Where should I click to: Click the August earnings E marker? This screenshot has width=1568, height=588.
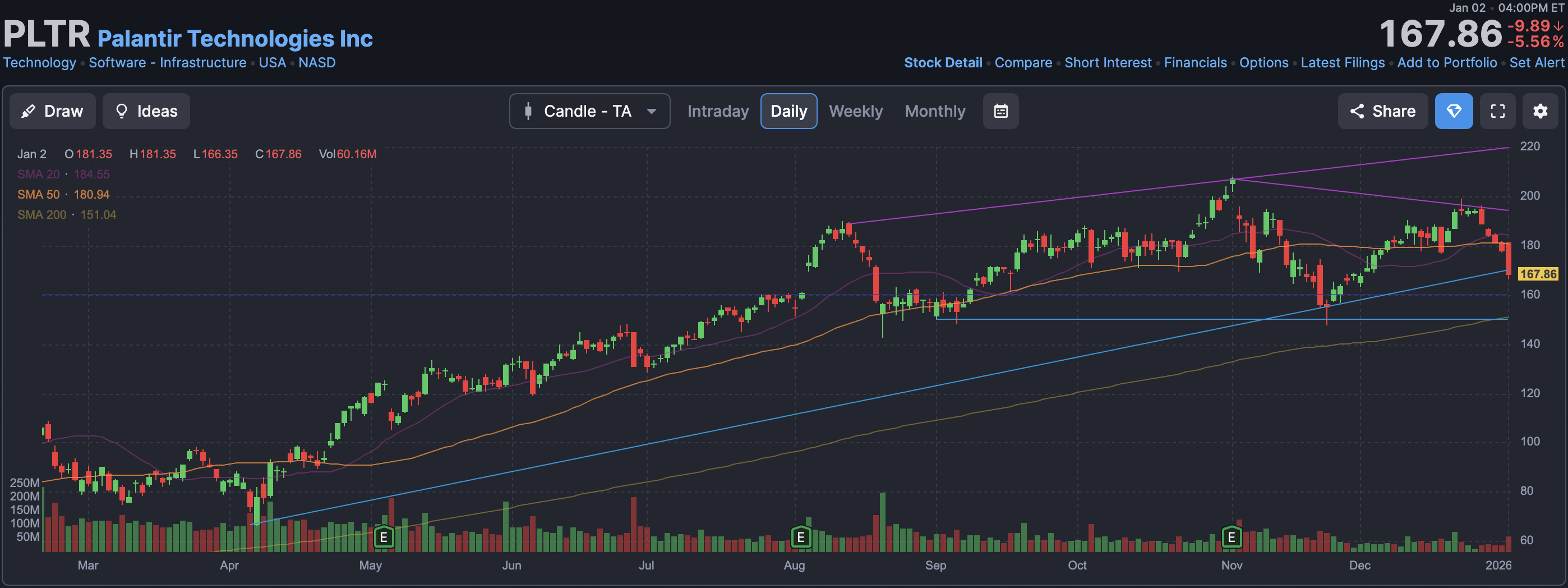pyautogui.click(x=801, y=537)
